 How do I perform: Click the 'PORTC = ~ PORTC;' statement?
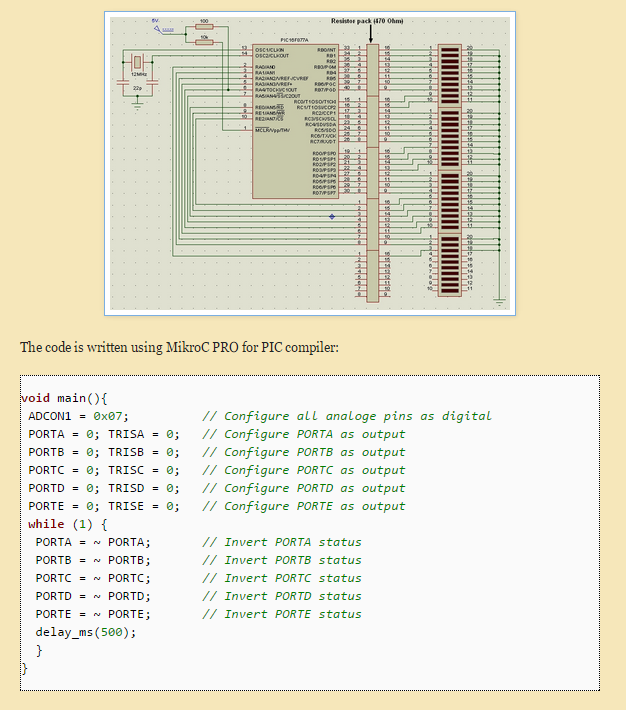tap(93, 579)
